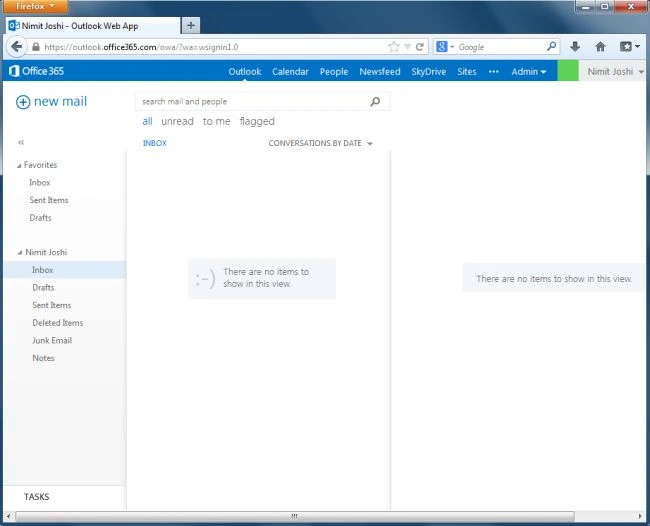Open Sent Items under Favorites
The height and width of the screenshot is (526, 650).
coord(49,200)
